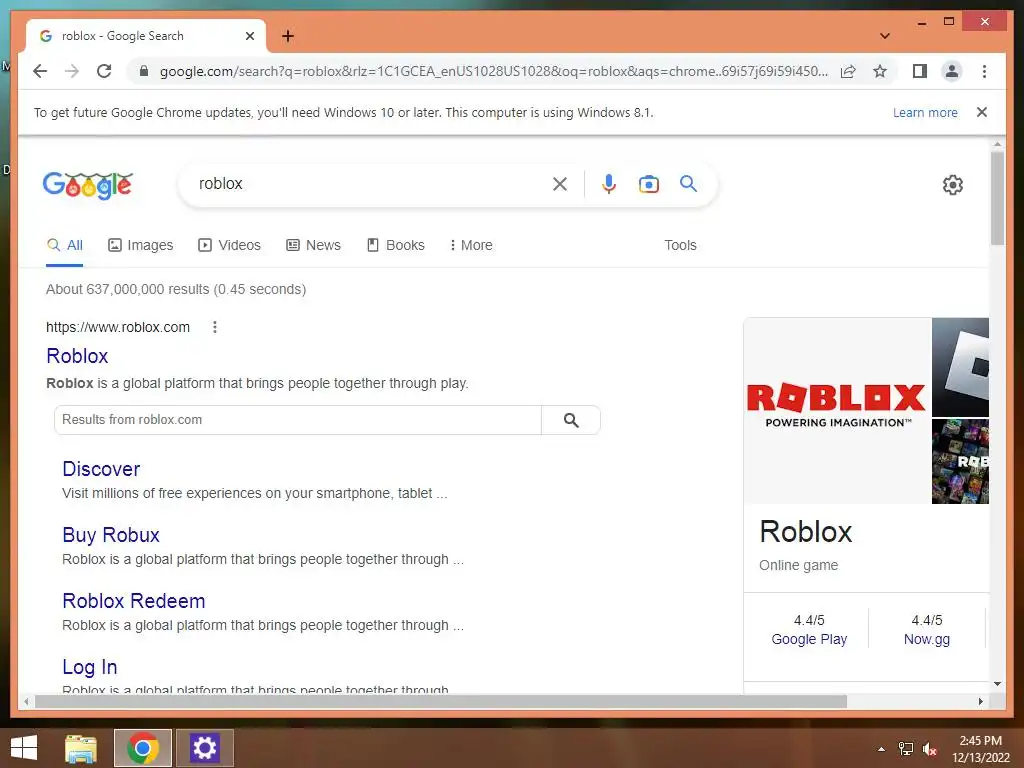1024x768 pixels.
Task: Switch to Videos results
Action: point(229,246)
